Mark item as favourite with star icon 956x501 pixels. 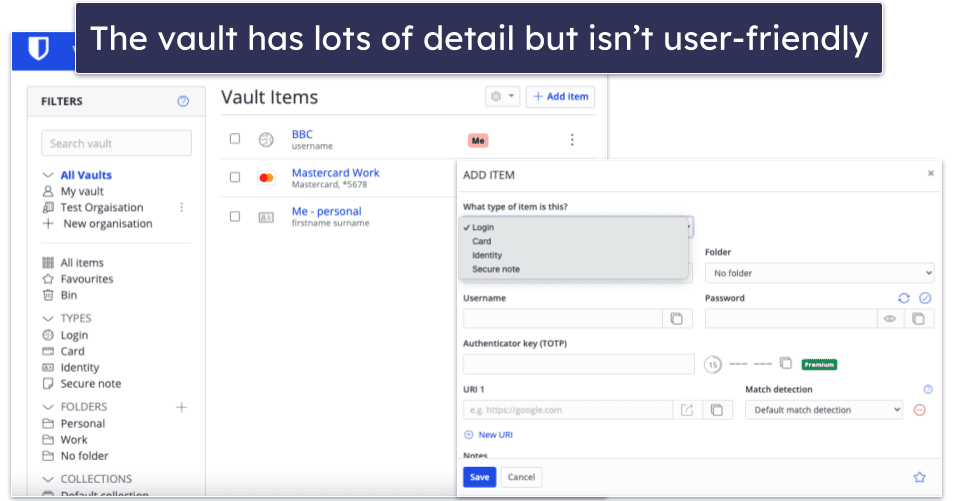pyautogui.click(x=919, y=477)
